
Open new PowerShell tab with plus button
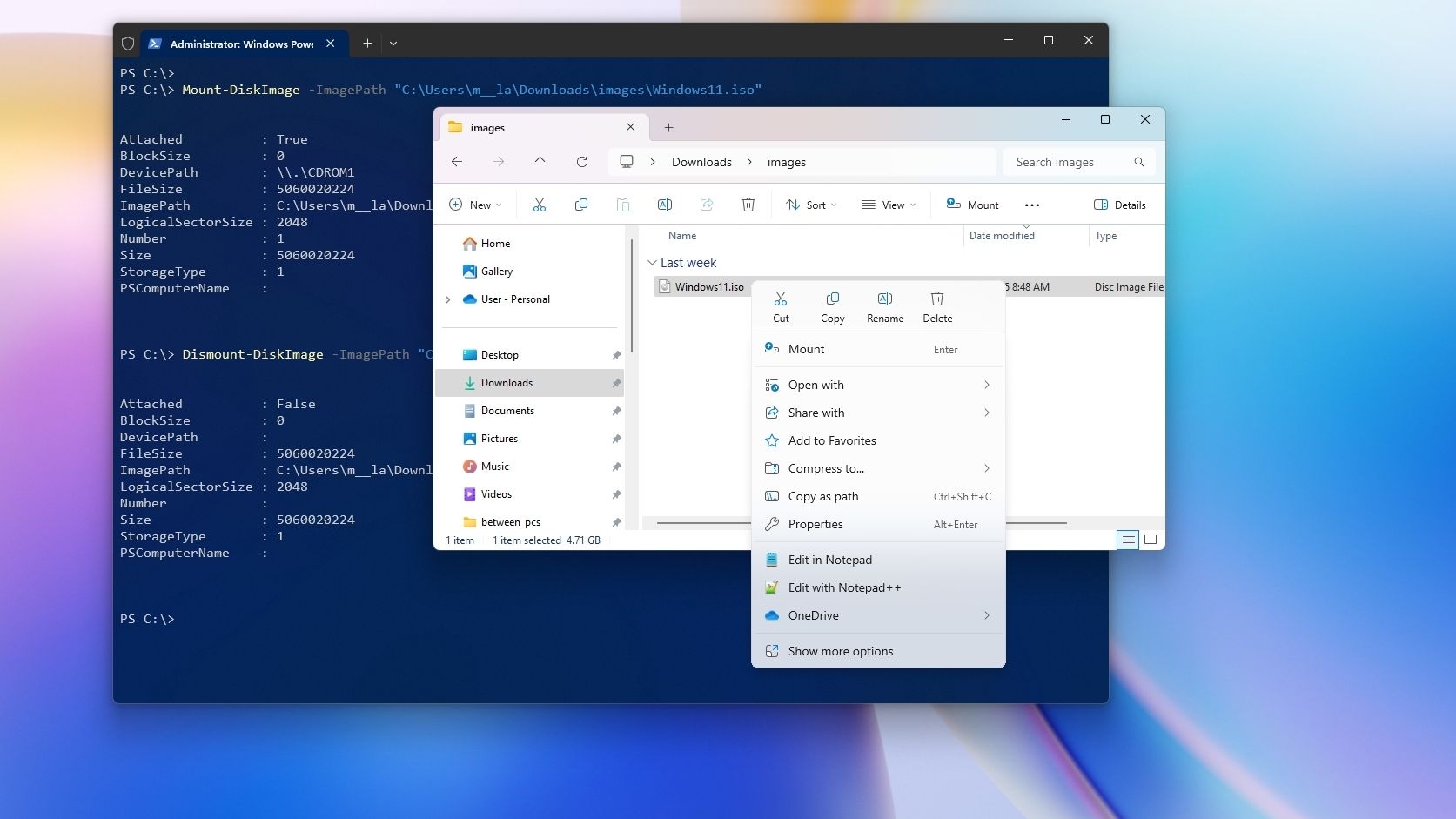pos(367,43)
